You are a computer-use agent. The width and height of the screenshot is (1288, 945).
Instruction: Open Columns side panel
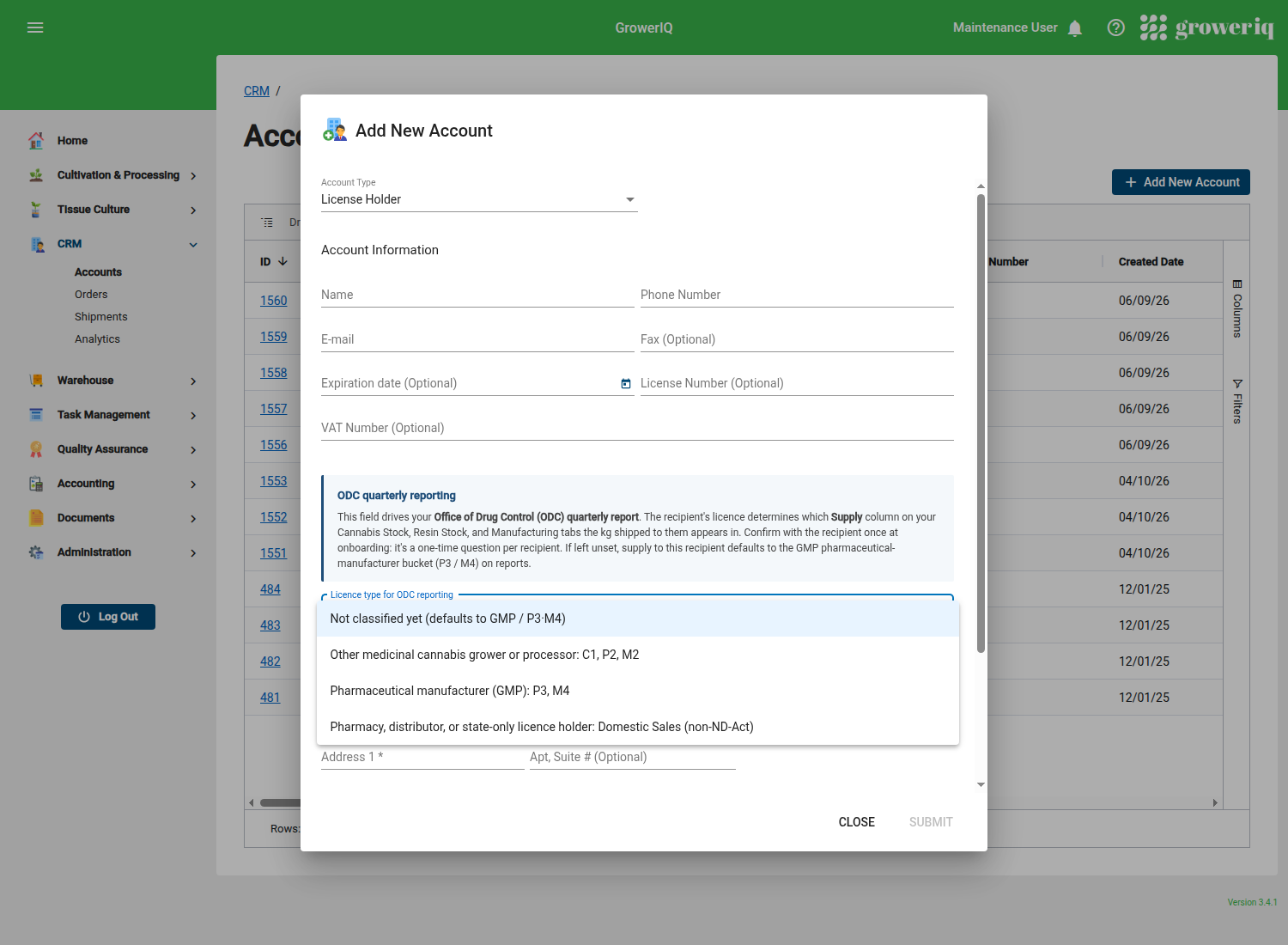(x=1236, y=308)
